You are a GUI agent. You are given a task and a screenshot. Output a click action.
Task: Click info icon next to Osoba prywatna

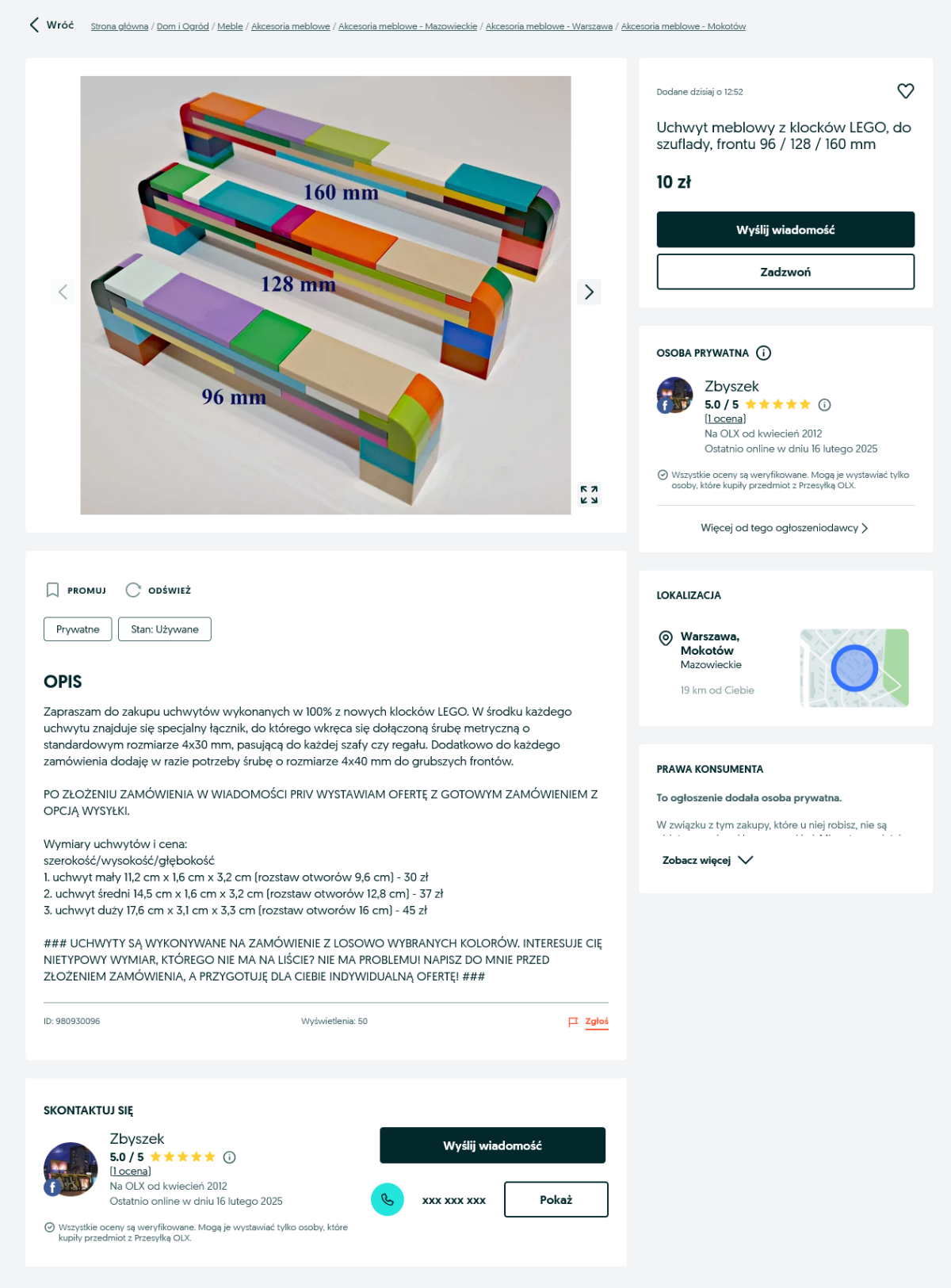(763, 353)
